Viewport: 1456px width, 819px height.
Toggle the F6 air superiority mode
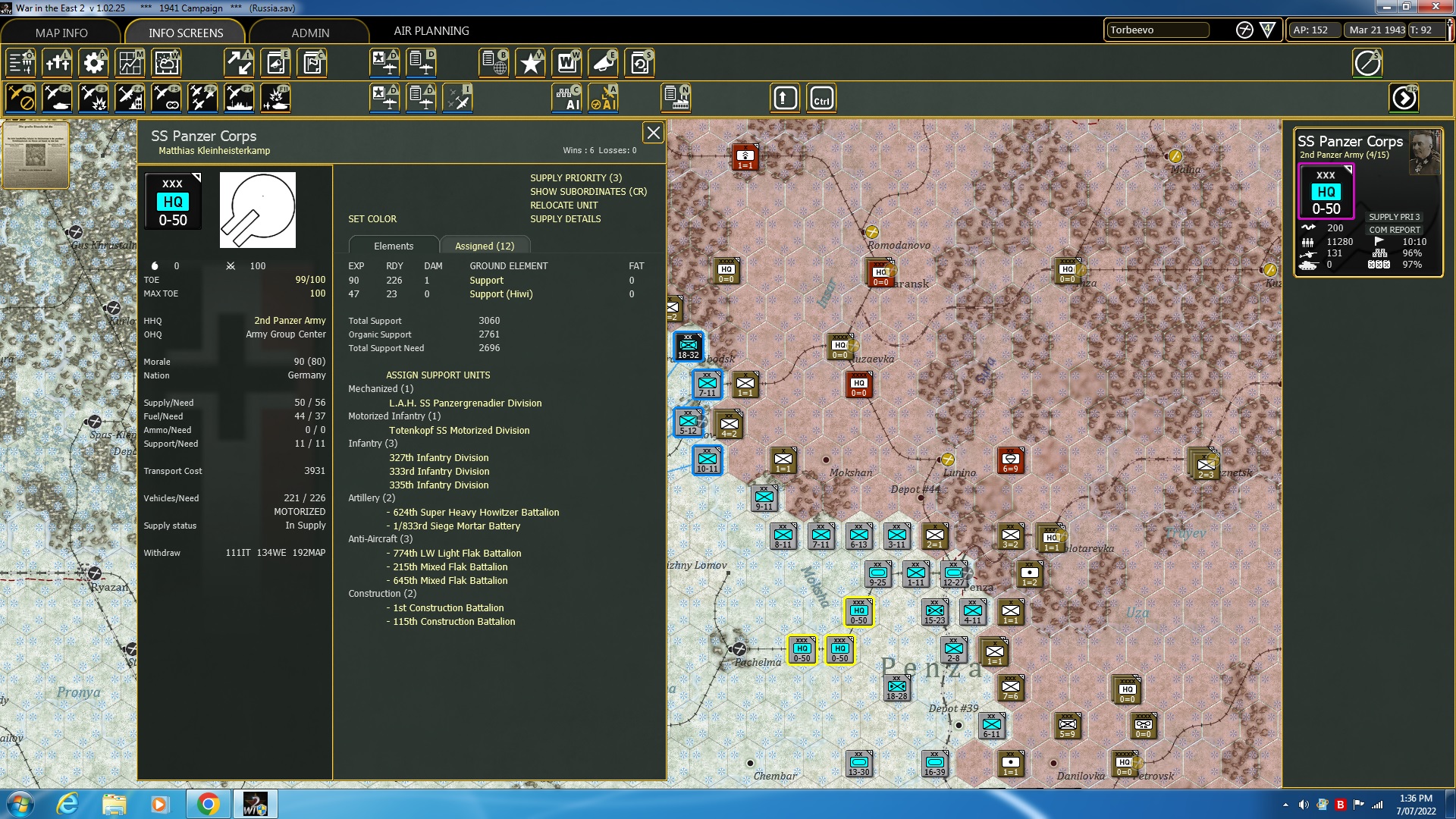(202, 99)
